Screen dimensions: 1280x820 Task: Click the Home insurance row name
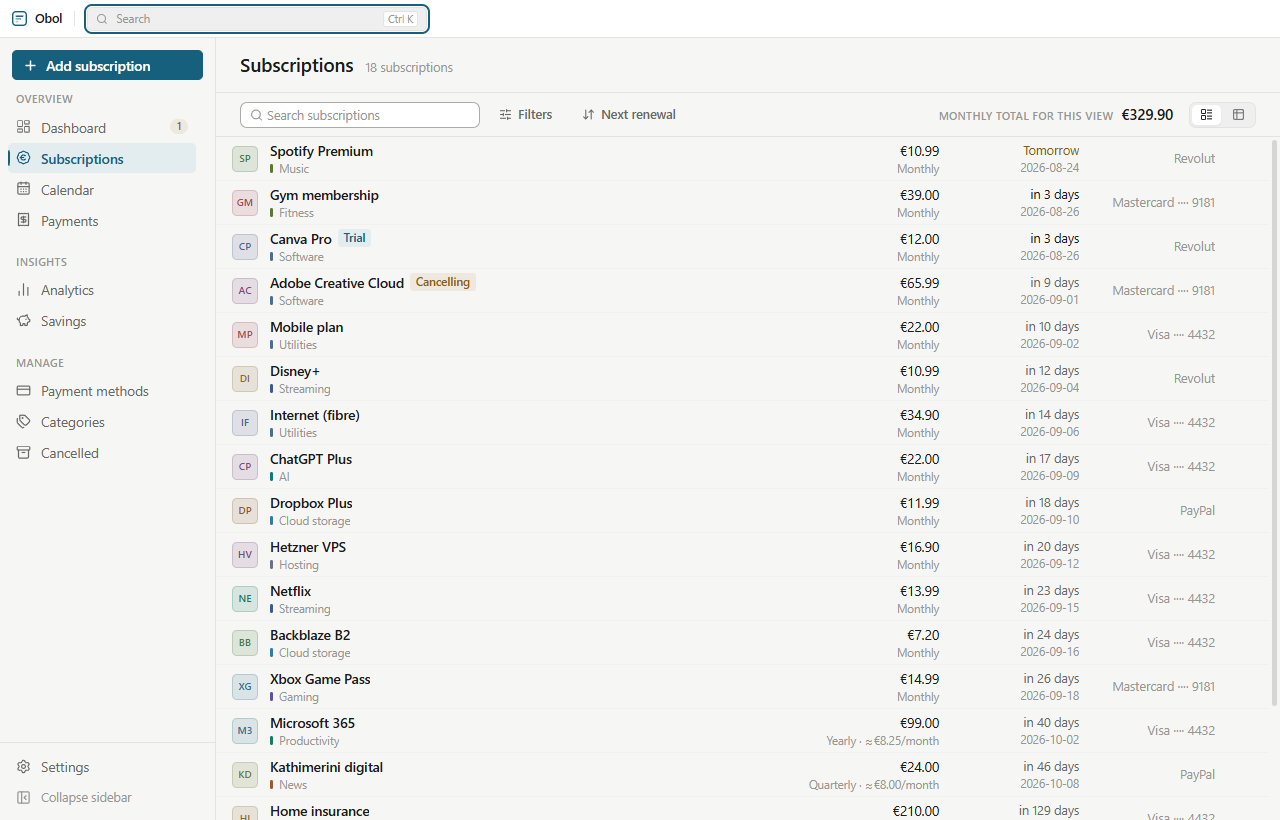tap(320, 811)
